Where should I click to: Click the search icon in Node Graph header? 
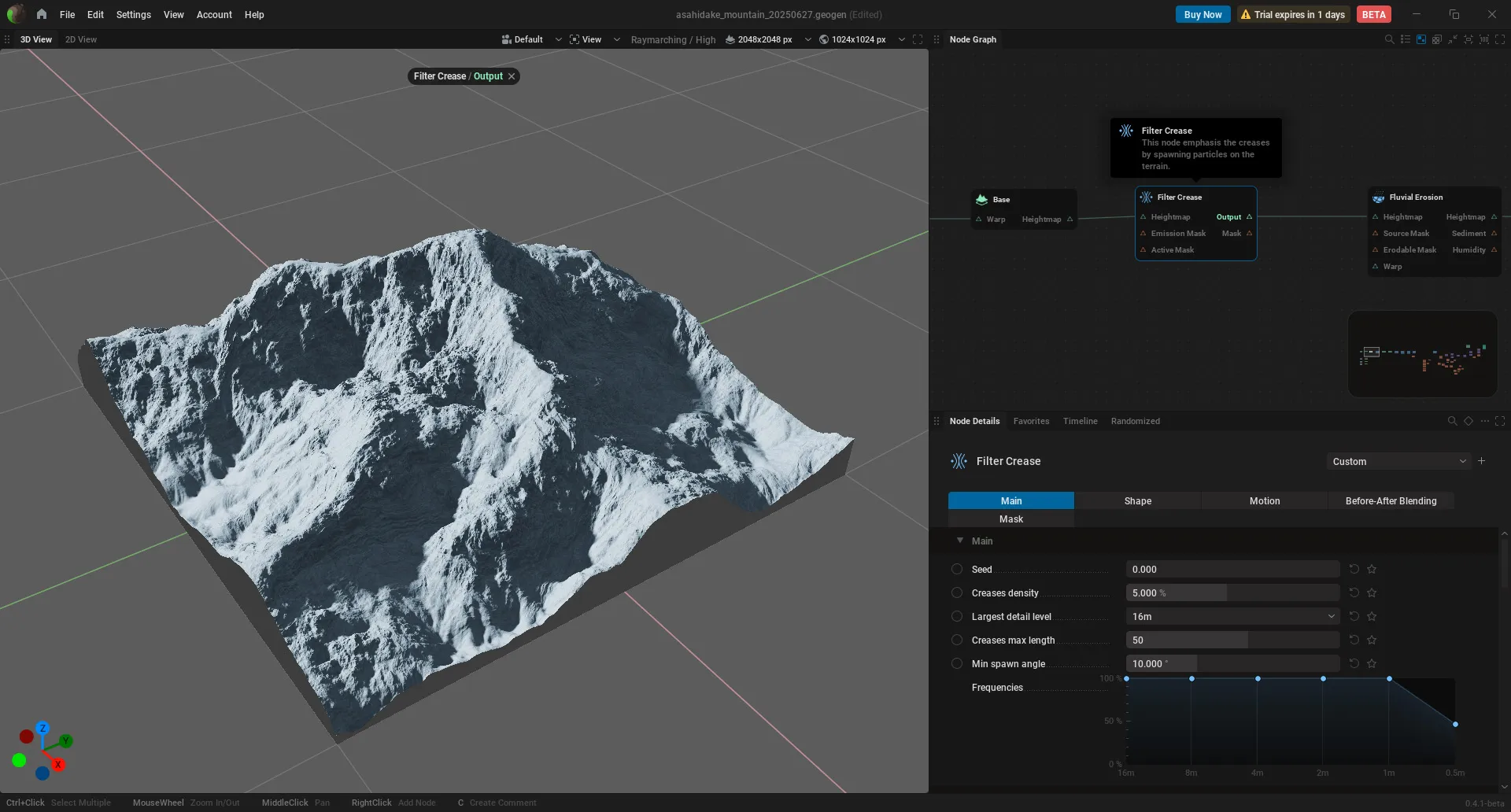[x=1389, y=39]
